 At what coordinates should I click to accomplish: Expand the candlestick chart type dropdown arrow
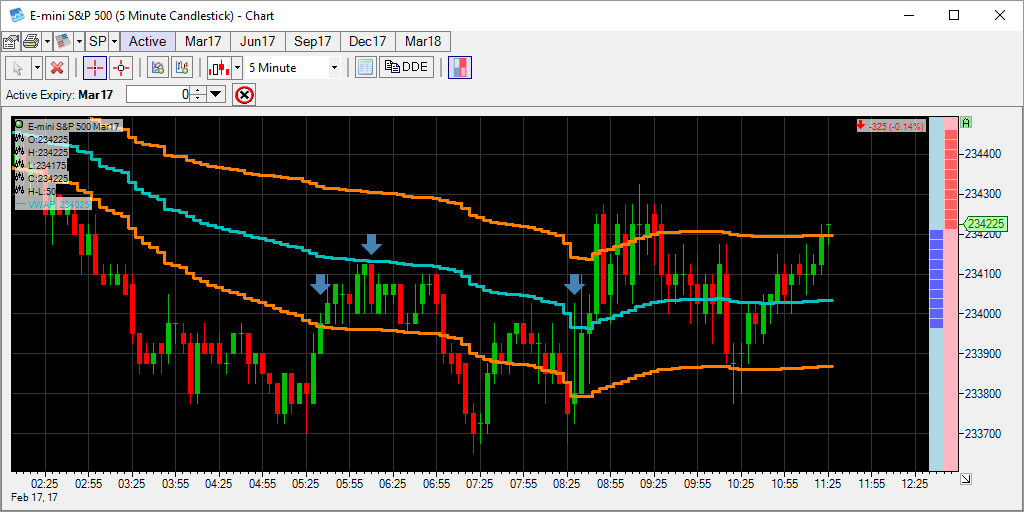coord(237,67)
